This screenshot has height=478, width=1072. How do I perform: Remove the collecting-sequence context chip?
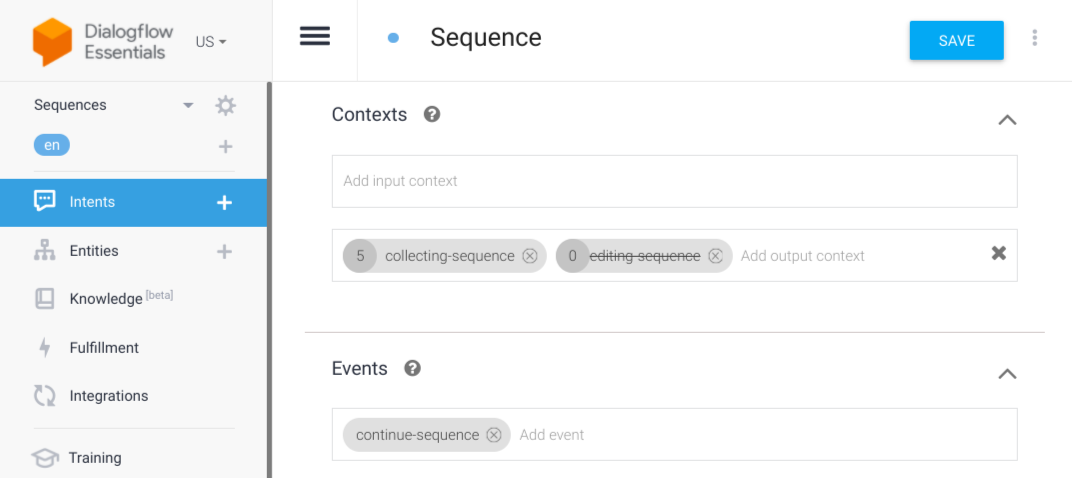point(530,256)
